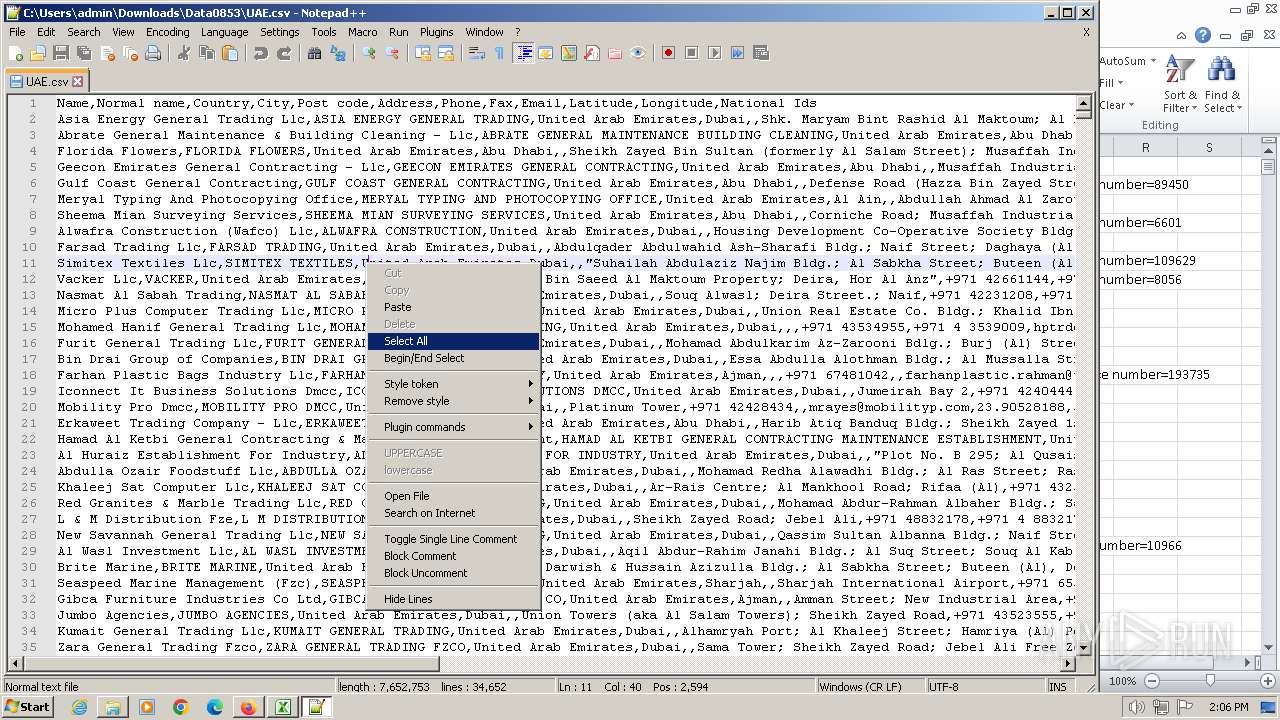Screen dimensions: 1280x720
Task: Click Save Recorded Macro icon
Action: click(x=760, y=53)
